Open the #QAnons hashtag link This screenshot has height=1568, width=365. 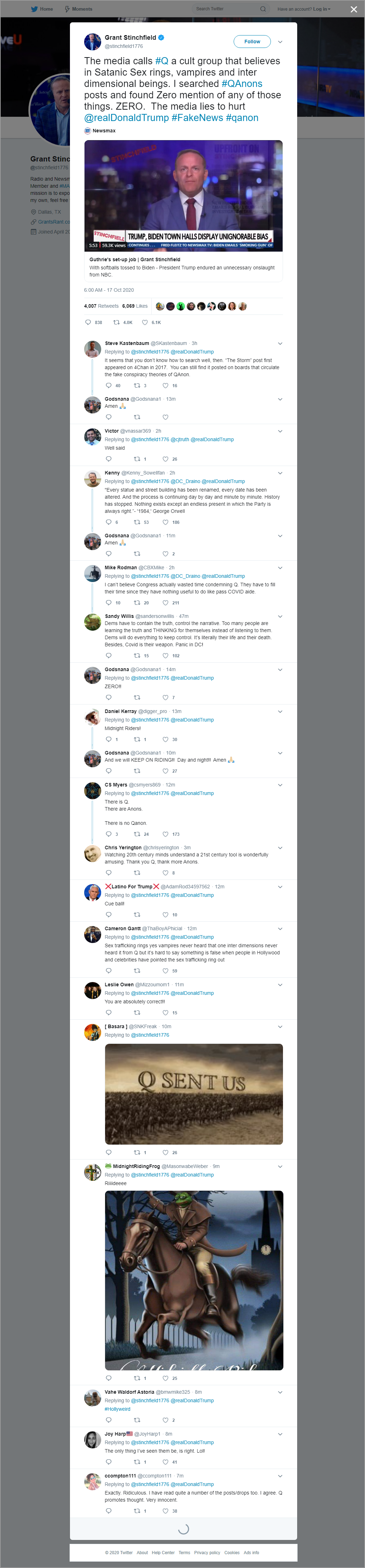point(242,84)
